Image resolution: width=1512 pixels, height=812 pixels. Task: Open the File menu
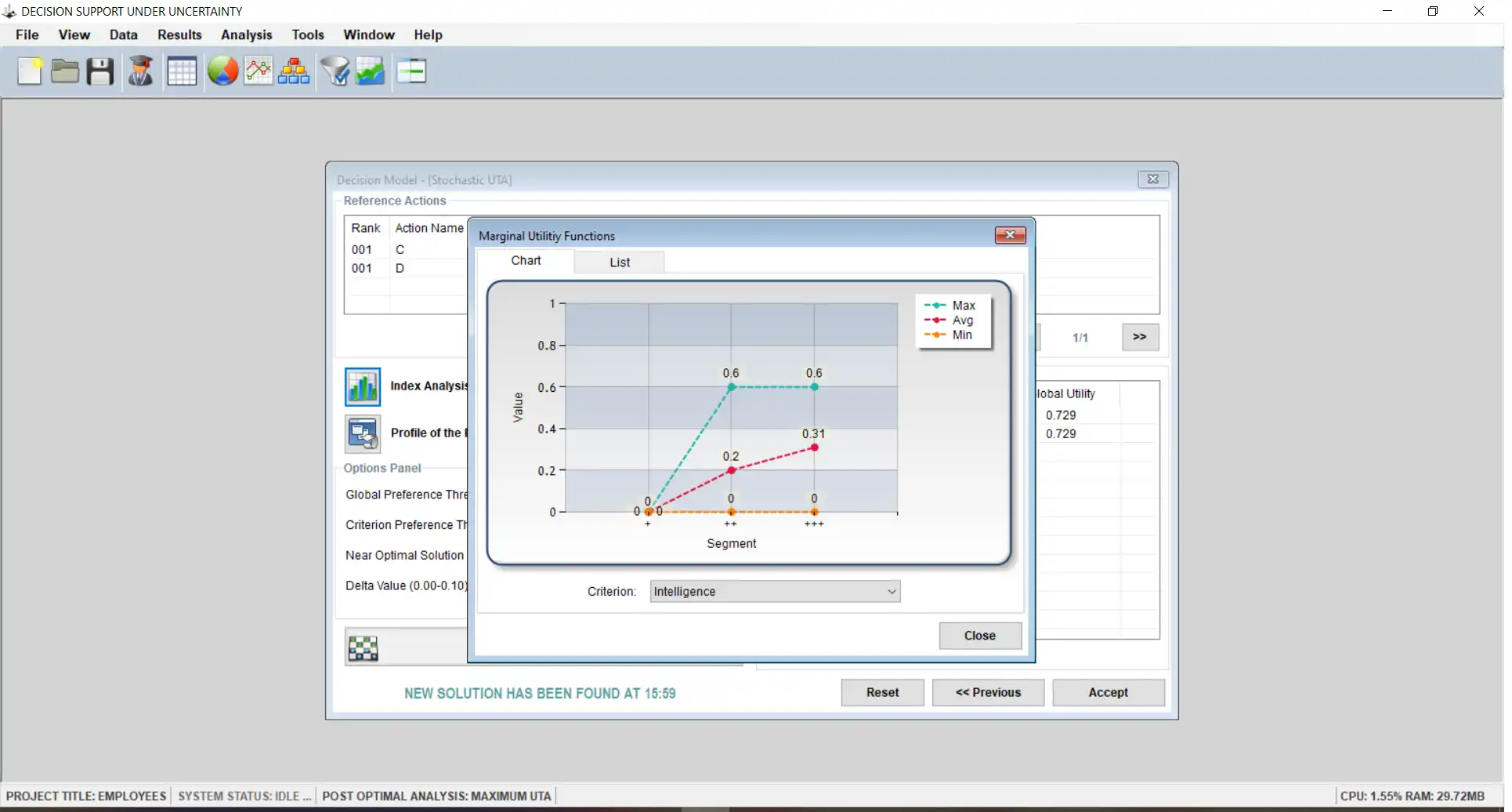pyautogui.click(x=27, y=34)
